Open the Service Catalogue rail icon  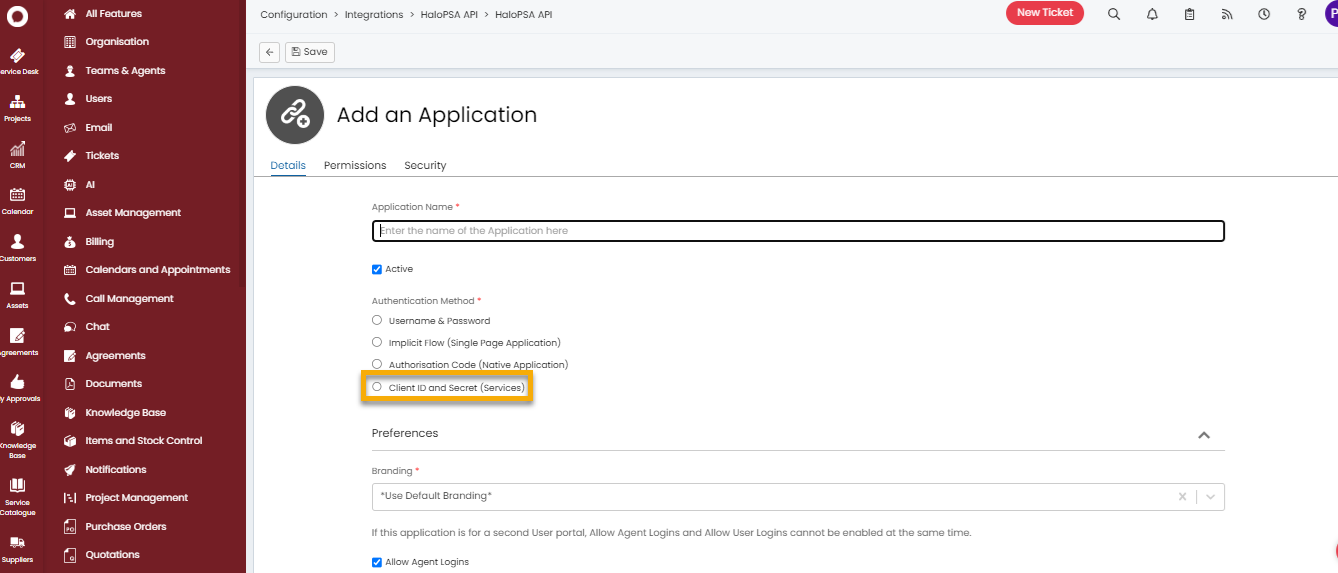click(17, 496)
